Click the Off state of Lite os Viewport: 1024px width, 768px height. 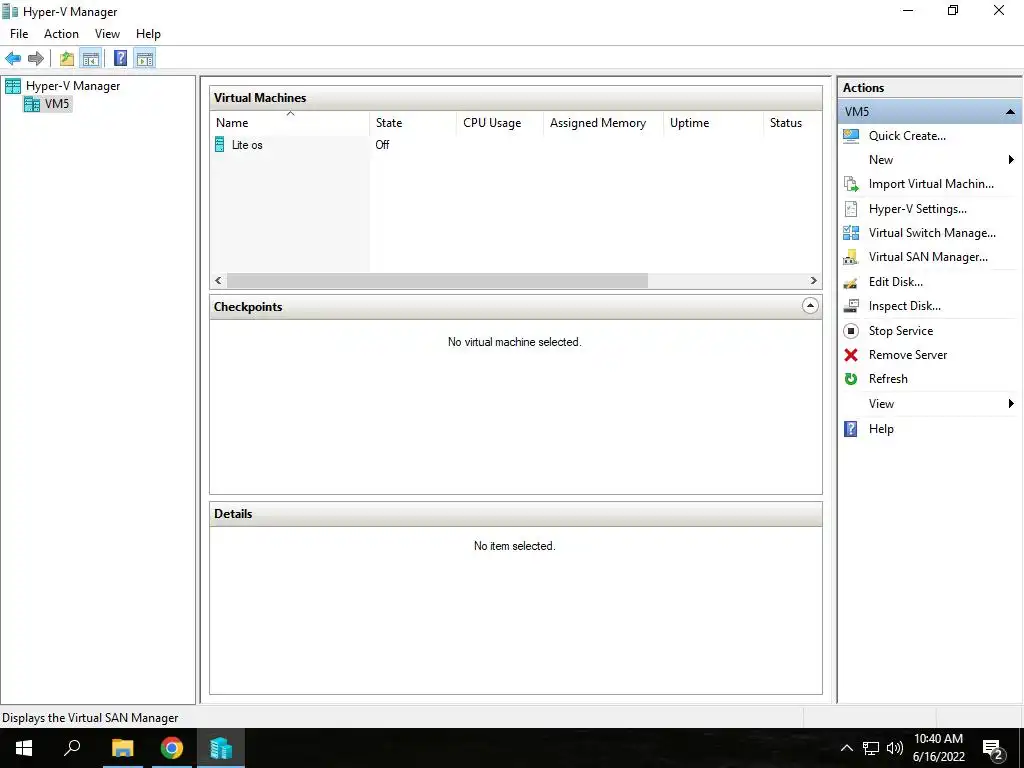point(382,145)
